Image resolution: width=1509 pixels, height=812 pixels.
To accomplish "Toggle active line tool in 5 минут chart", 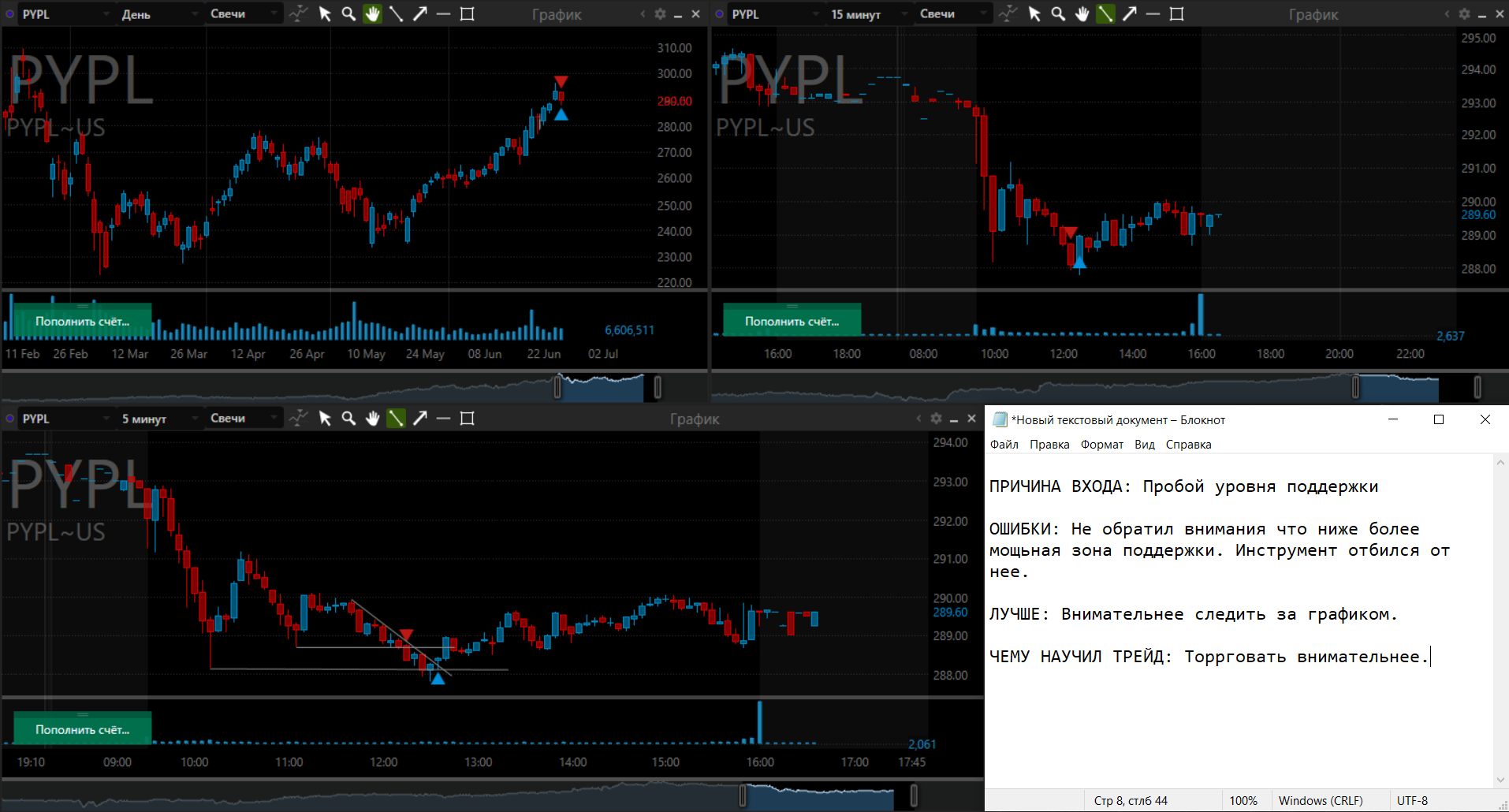I will point(396,418).
